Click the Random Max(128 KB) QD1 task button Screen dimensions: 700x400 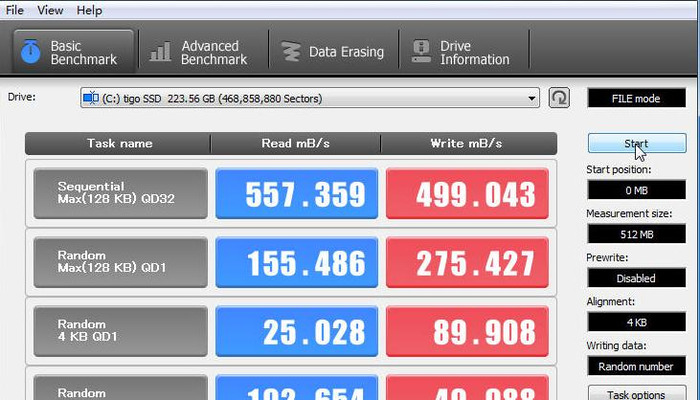click(x=121, y=262)
